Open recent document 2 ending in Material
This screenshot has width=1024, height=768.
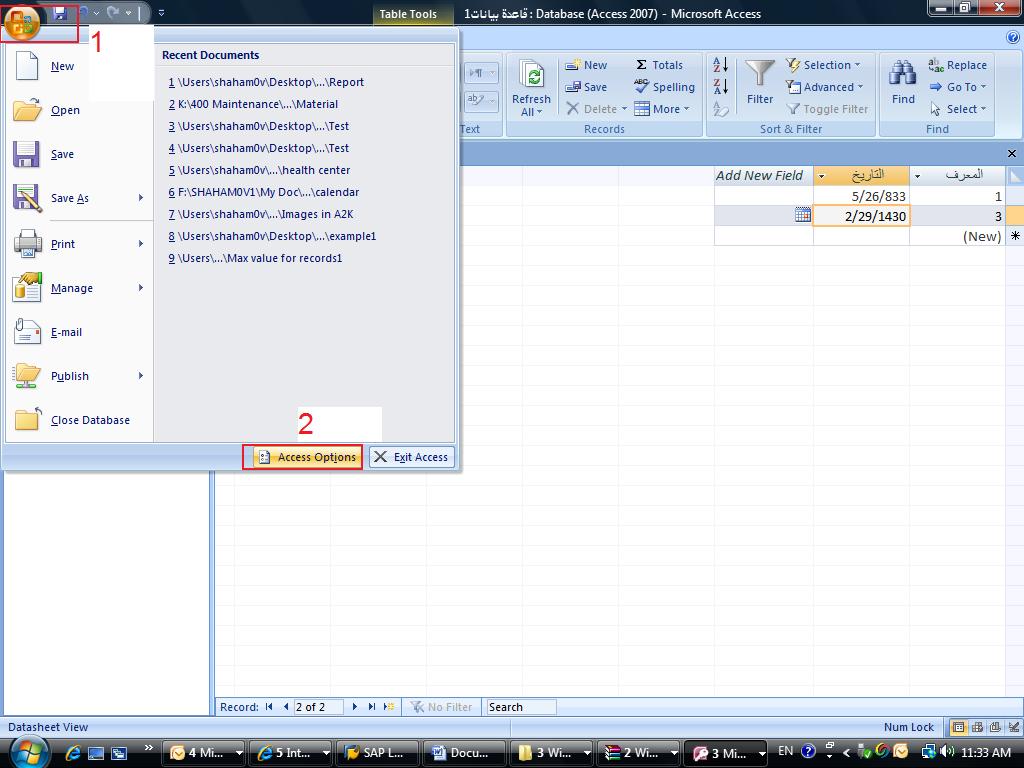click(x=253, y=104)
